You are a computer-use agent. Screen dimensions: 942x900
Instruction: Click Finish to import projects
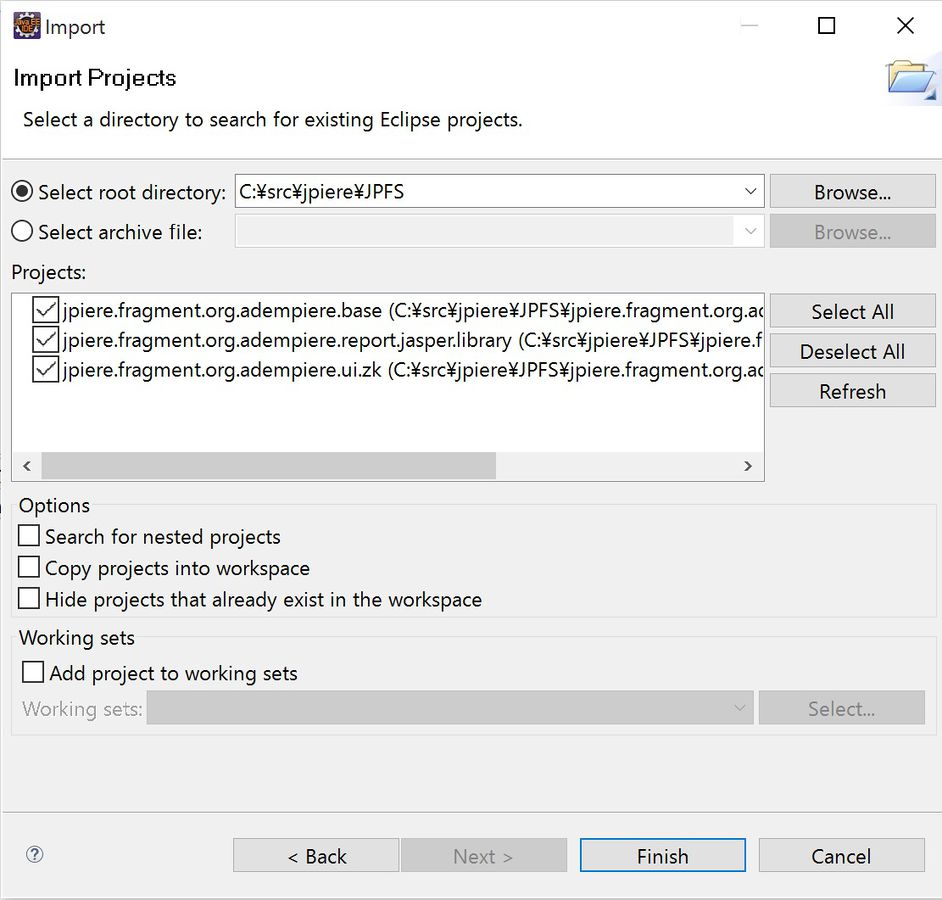662,856
